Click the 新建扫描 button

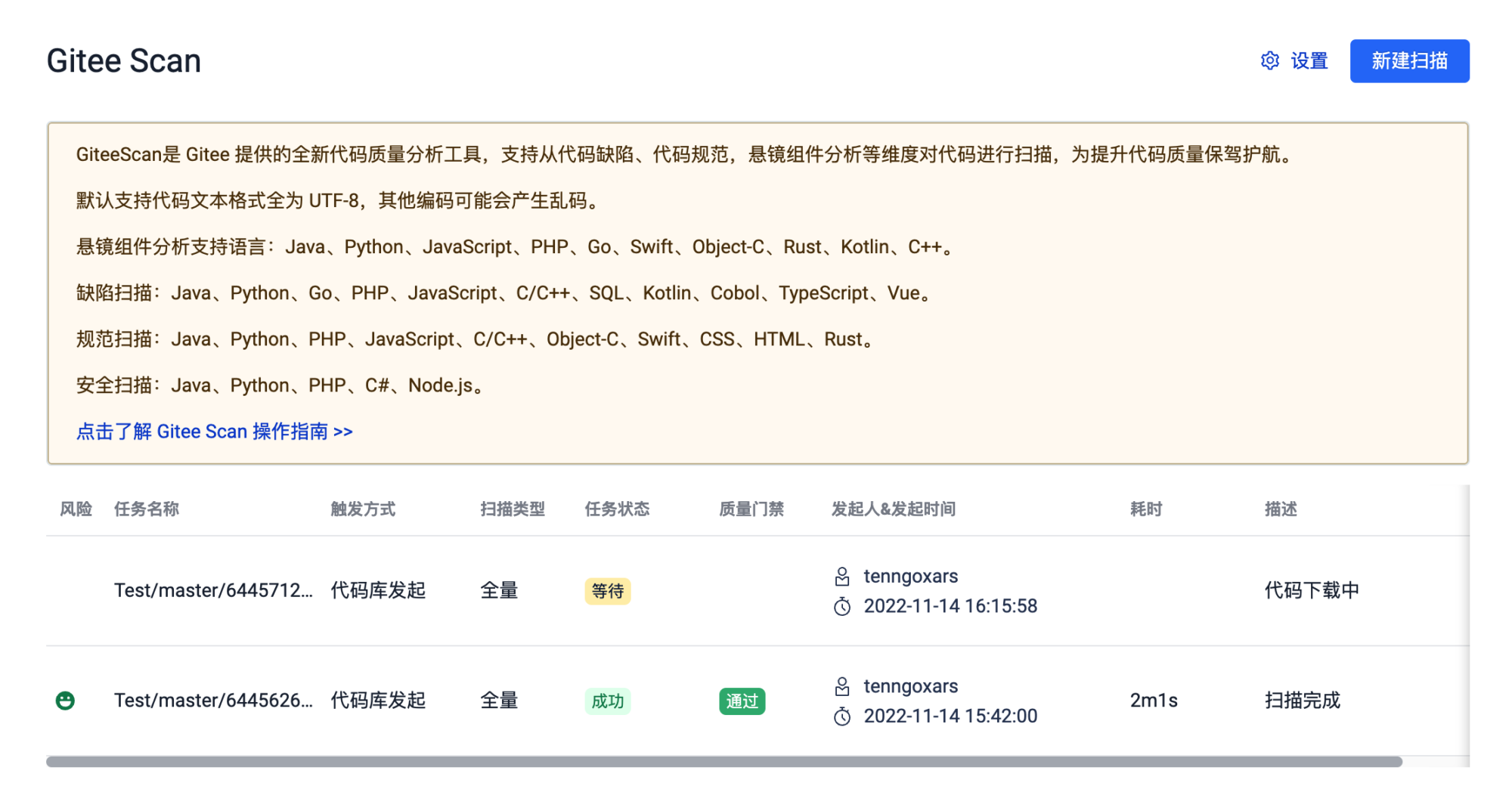pyautogui.click(x=1409, y=60)
